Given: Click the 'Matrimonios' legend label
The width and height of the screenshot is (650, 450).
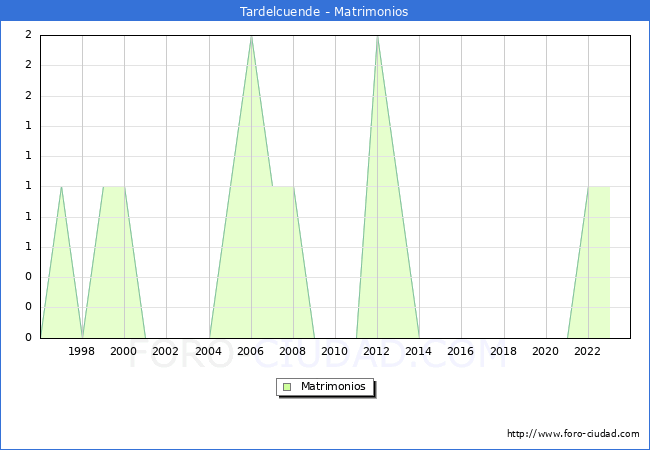Looking at the screenshot, I should [333, 386].
